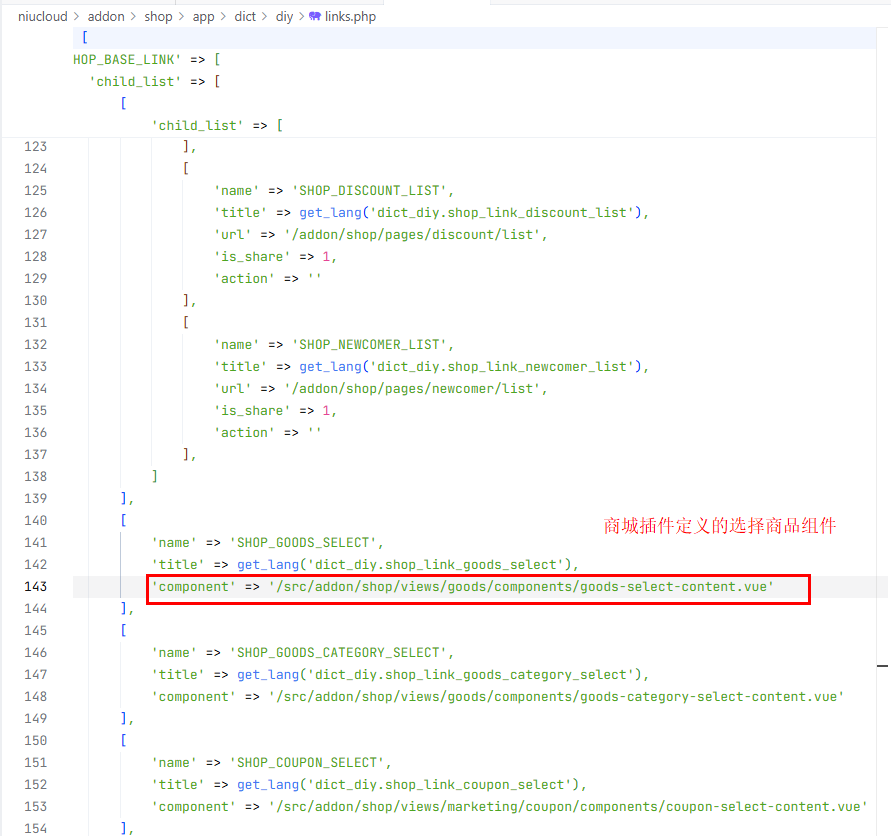This screenshot has height=836, width=891.
Task: Open the addon breadcrumb folder
Action: coord(105,17)
